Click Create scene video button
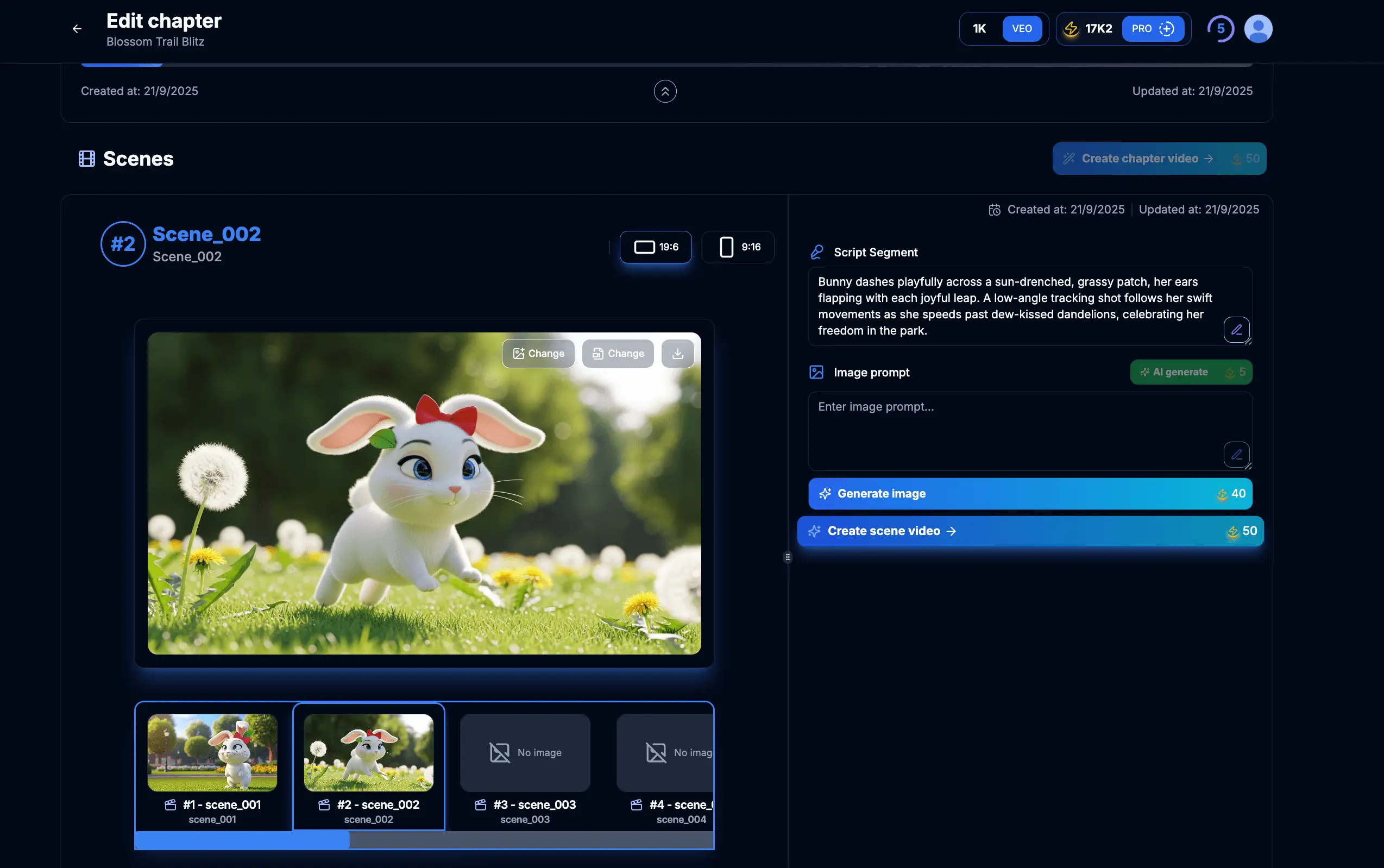 point(1030,531)
